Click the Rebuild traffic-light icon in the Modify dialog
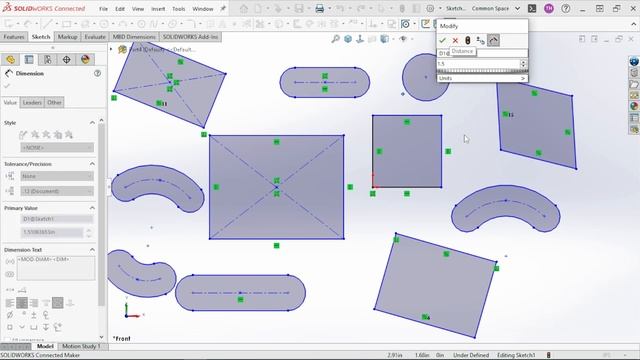The width and height of the screenshot is (640, 360). [x=468, y=40]
